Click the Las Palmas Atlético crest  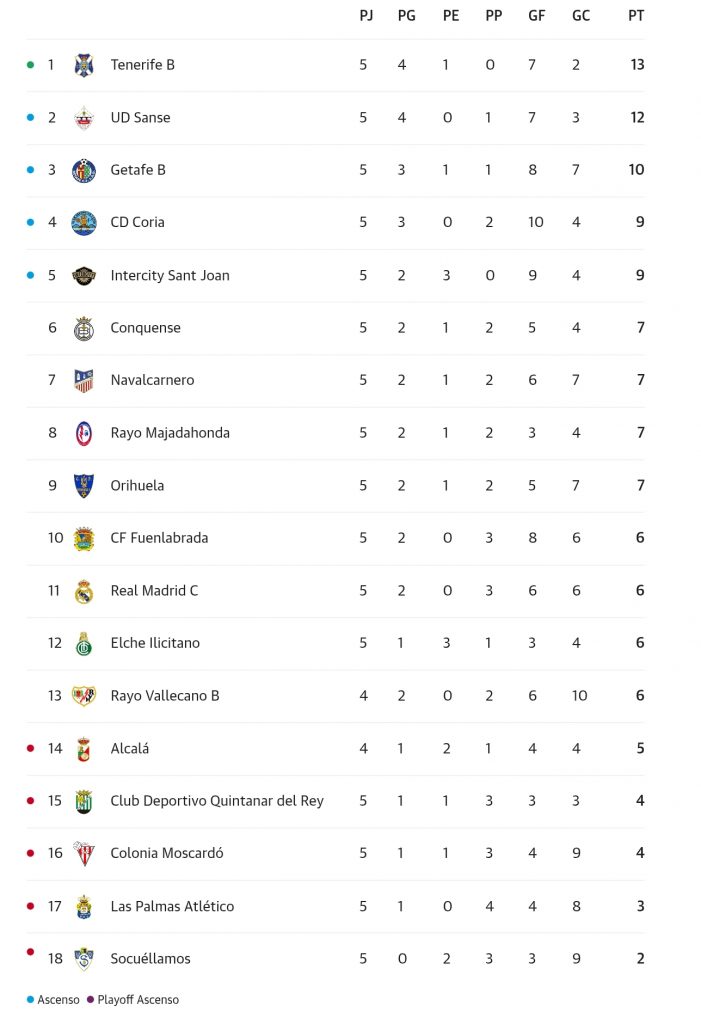click(84, 906)
